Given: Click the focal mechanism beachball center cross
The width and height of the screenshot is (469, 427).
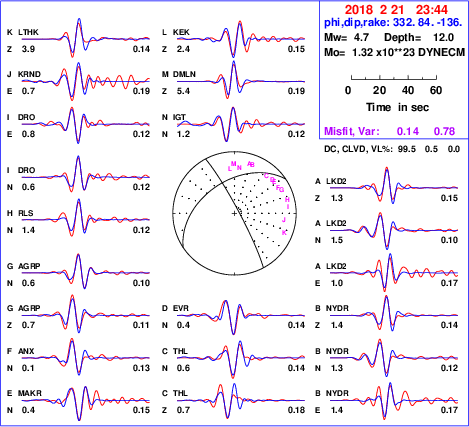Looking at the screenshot, I should pyautogui.click(x=234, y=213).
